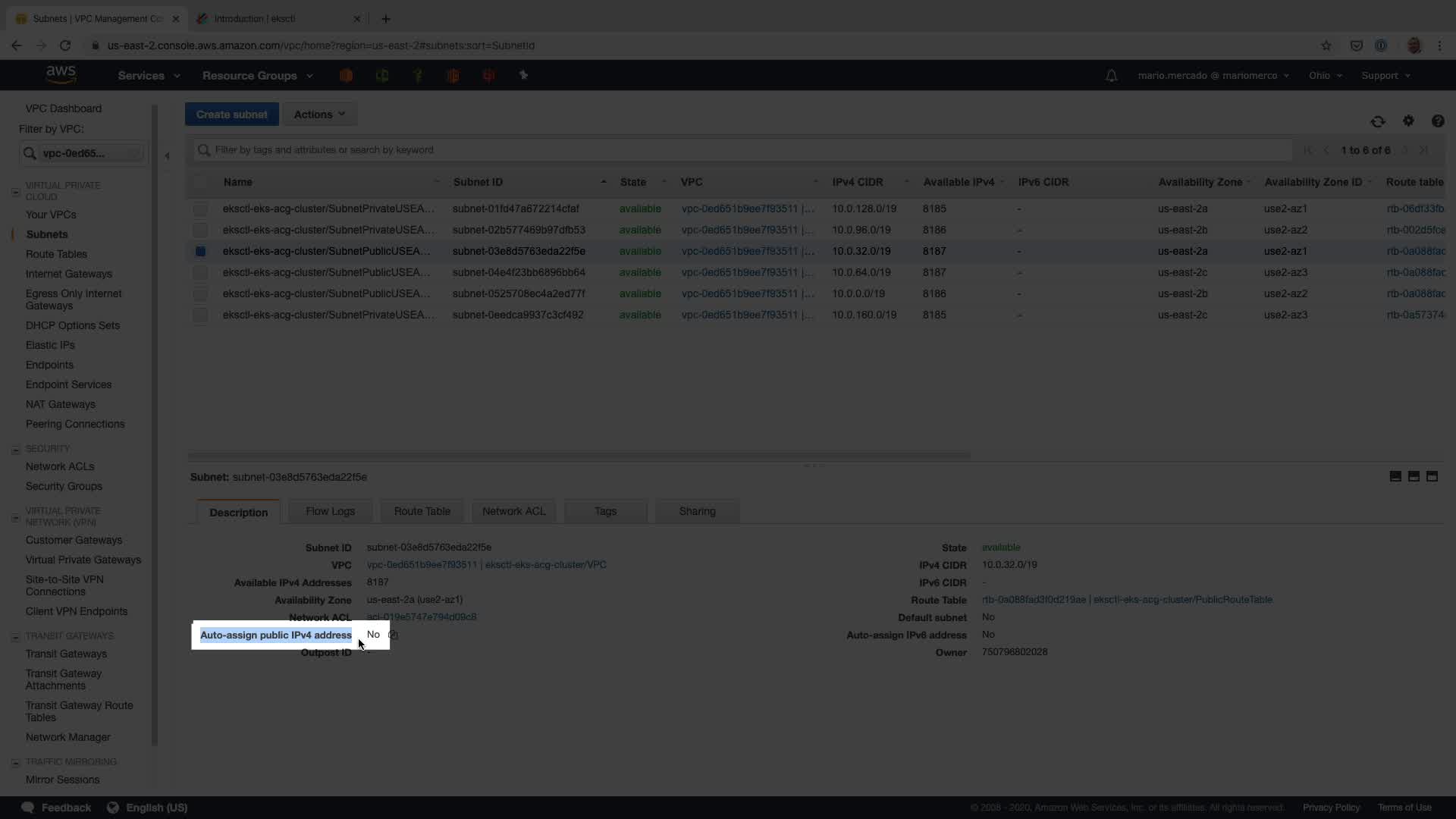Click the refresh icon above the subnets table
The image size is (1456, 819).
pyautogui.click(x=1377, y=121)
